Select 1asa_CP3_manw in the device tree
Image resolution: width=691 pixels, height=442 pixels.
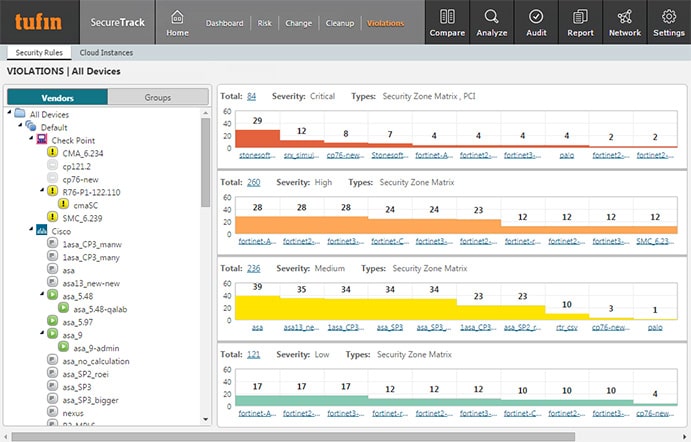92,244
